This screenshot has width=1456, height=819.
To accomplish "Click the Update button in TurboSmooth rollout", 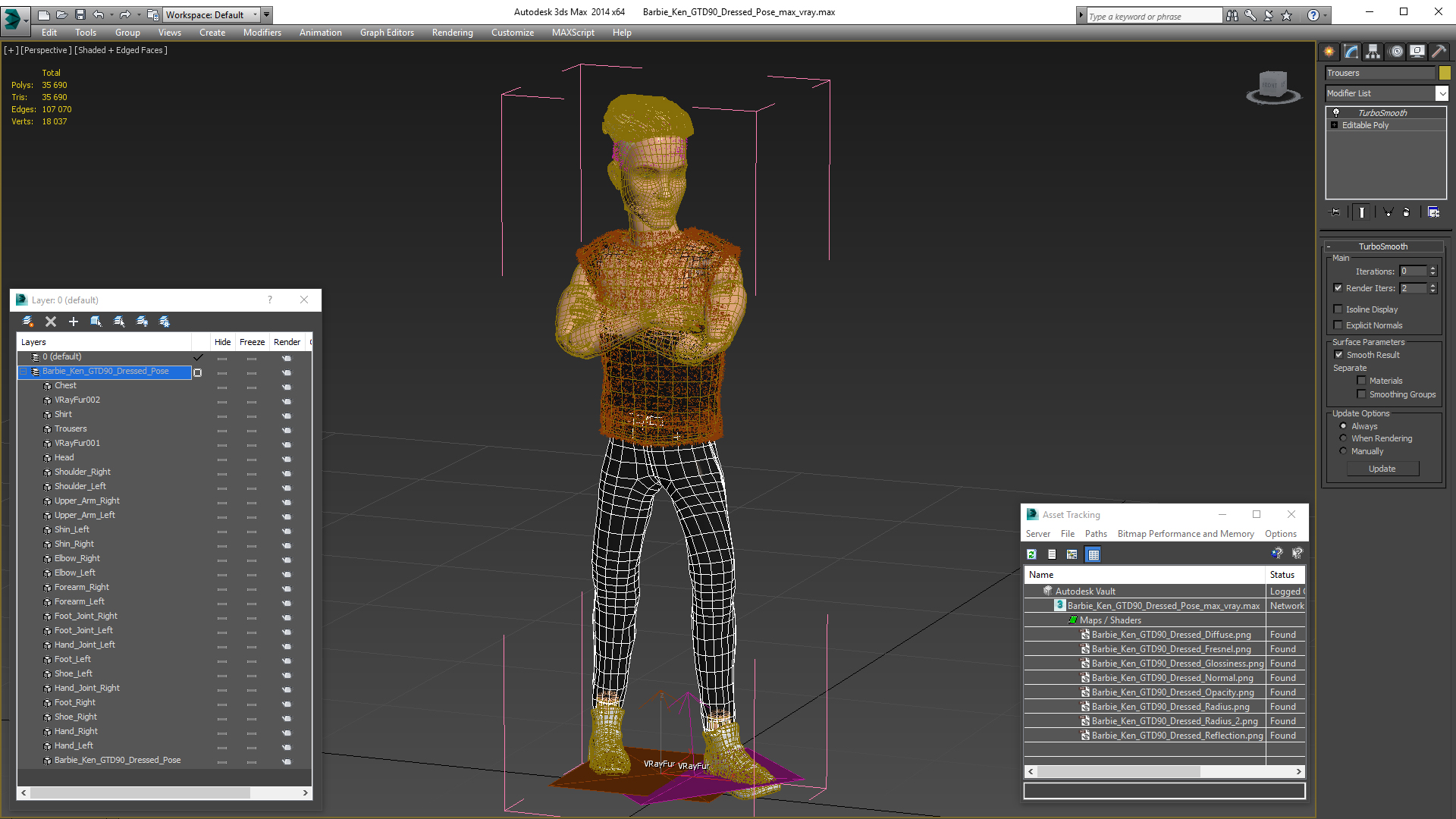I will pos(1382,469).
